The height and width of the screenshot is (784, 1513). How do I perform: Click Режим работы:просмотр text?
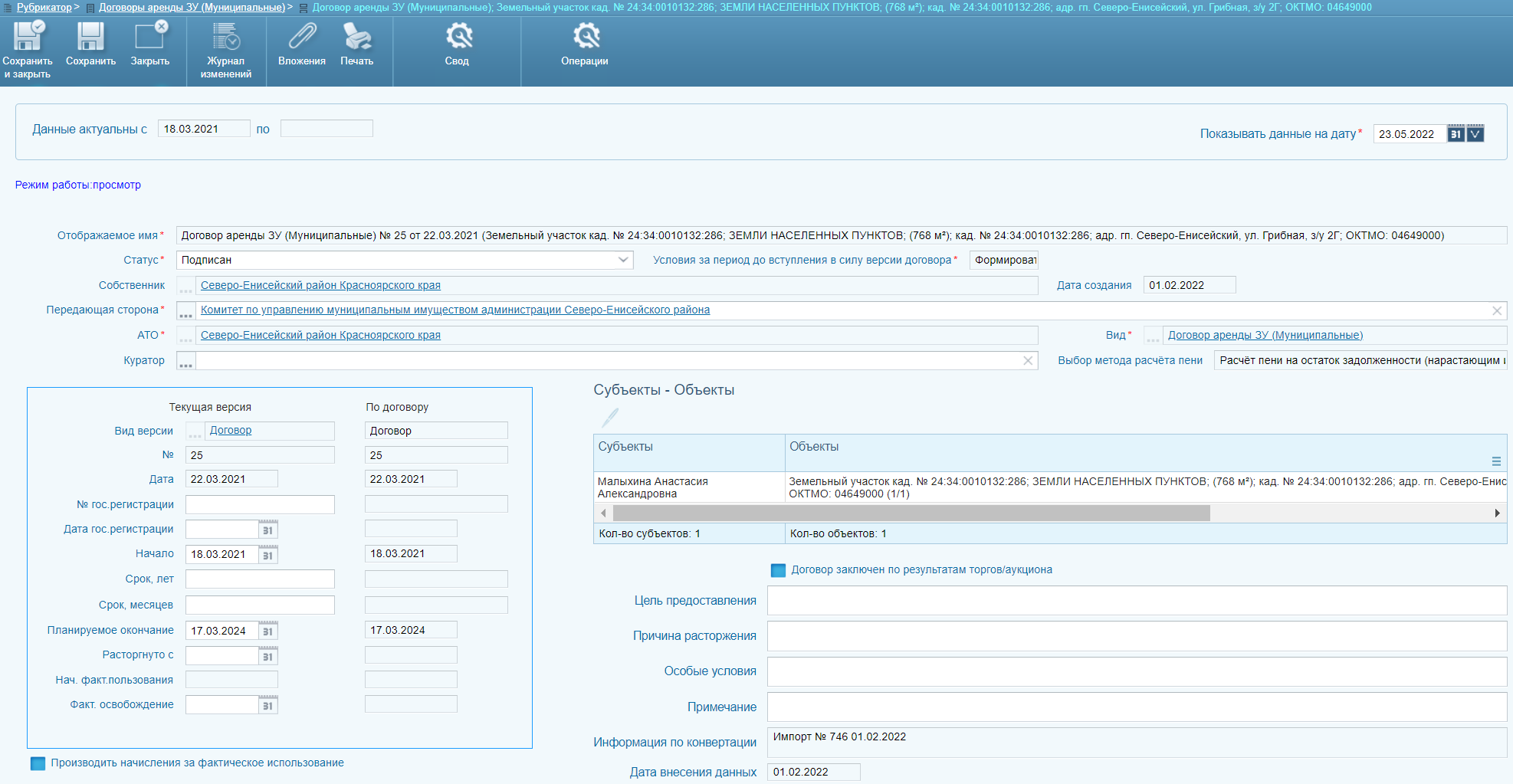pos(78,185)
